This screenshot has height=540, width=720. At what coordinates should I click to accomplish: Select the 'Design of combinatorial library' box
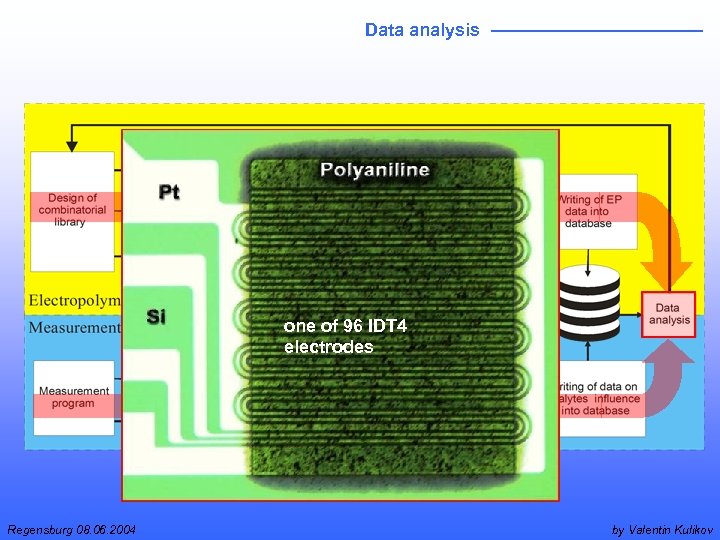[73, 211]
